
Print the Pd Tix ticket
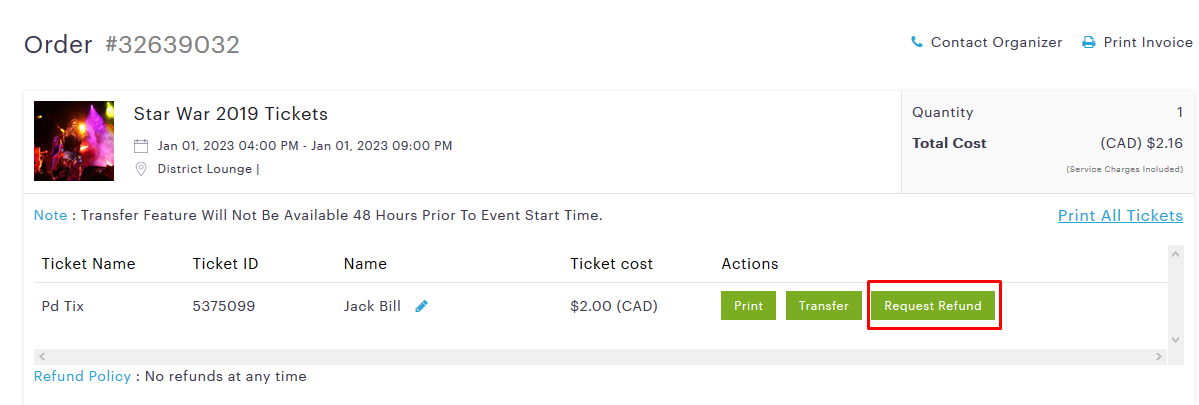(x=748, y=306)
